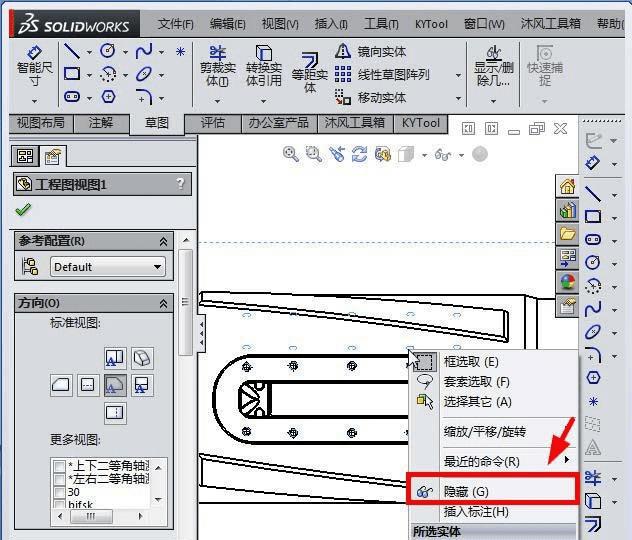
Task: Click Display/Delete Relations tool
Action: pos(493,66)
